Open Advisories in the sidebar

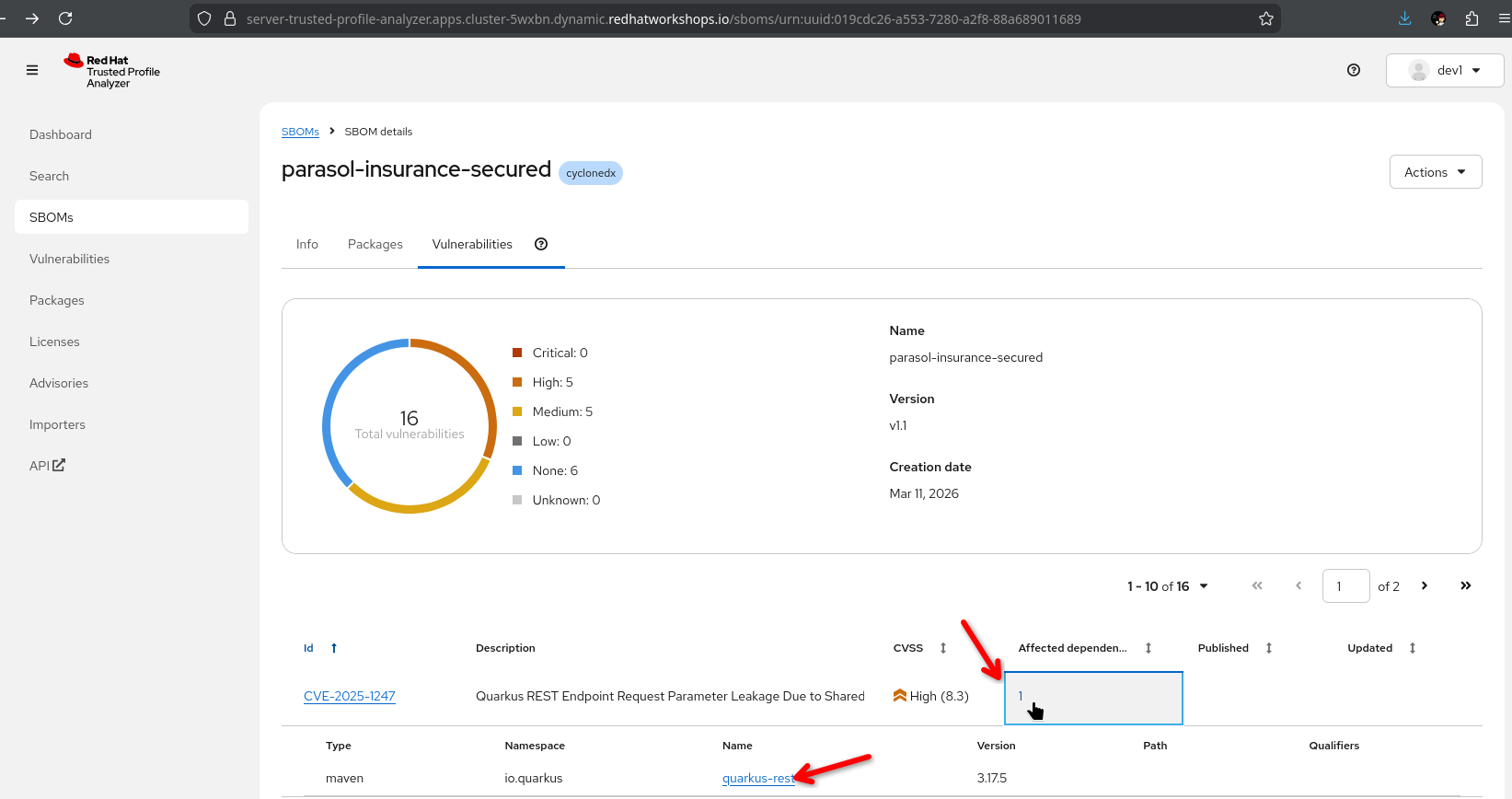click(x=132, y=383)
